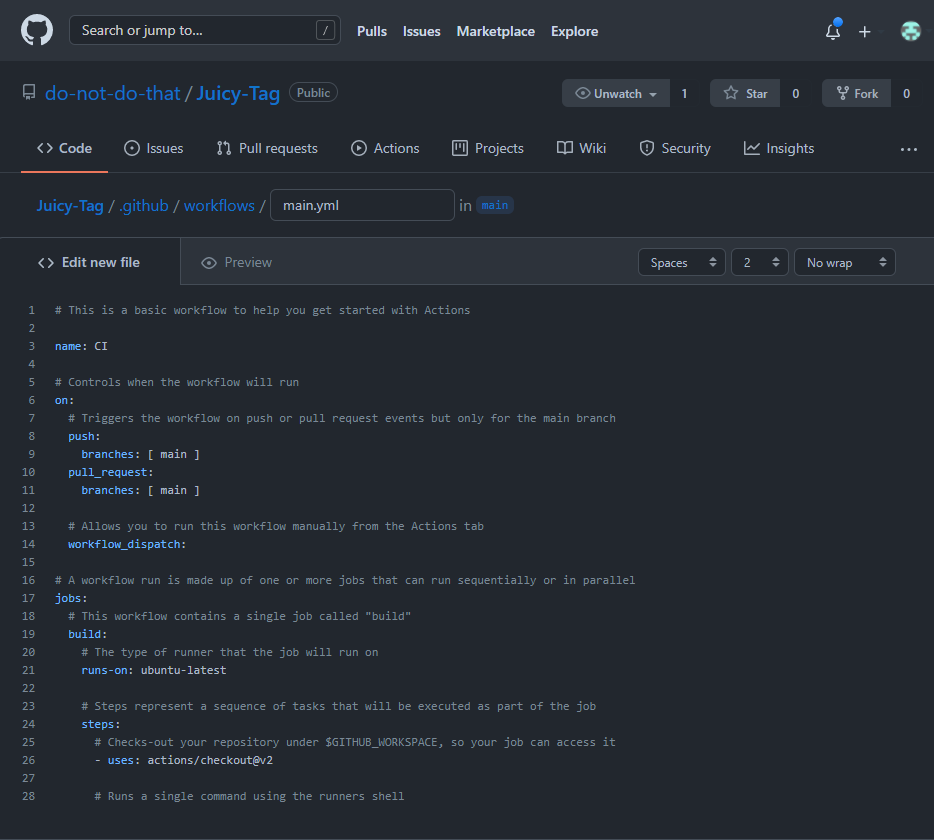Open the stargazers count next to Star
Image resolution: width=934 pixels, height=840 pixels.
click(x=795, y=94)
